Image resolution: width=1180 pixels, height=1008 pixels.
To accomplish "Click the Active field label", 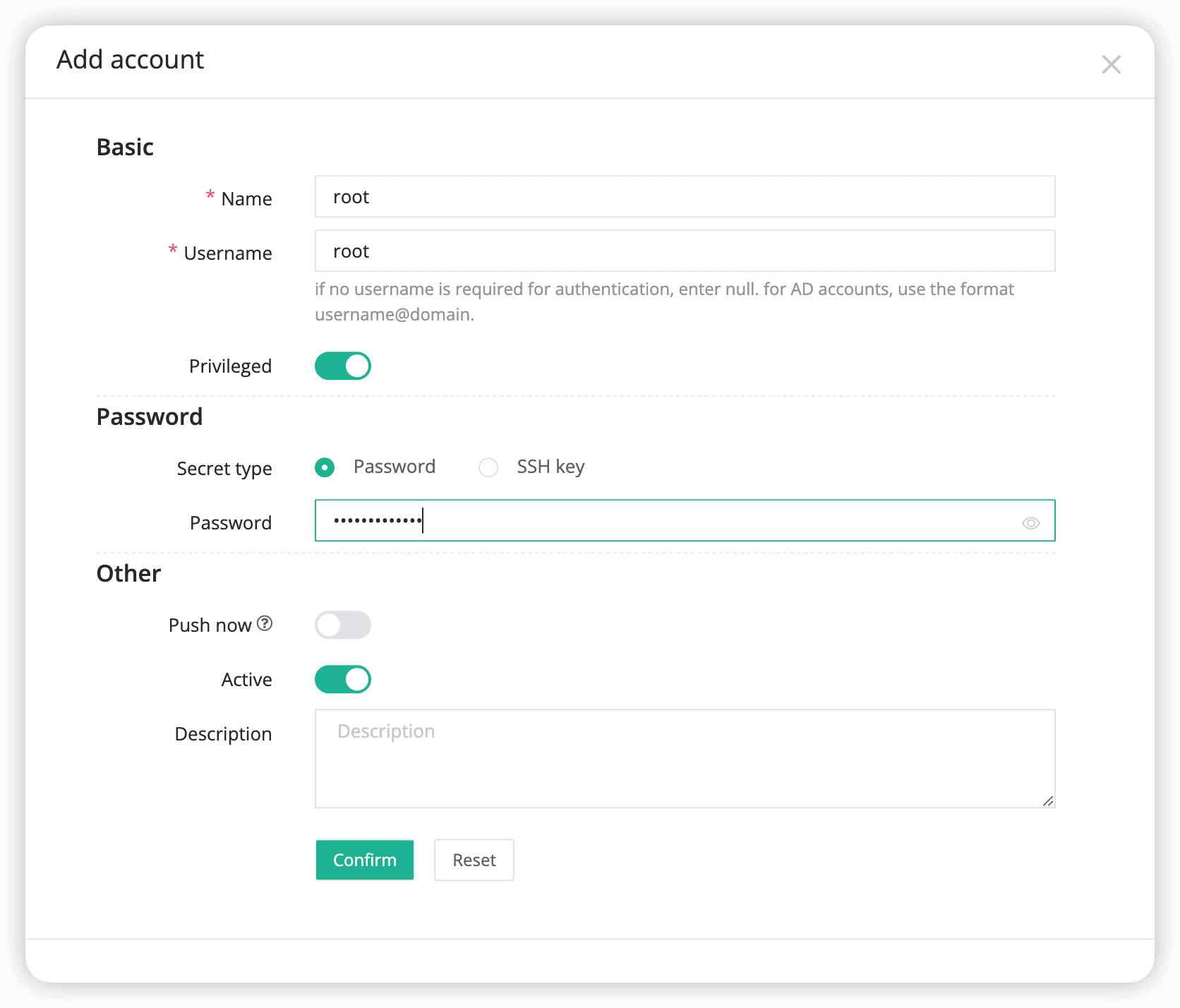I will coord(246,680).
